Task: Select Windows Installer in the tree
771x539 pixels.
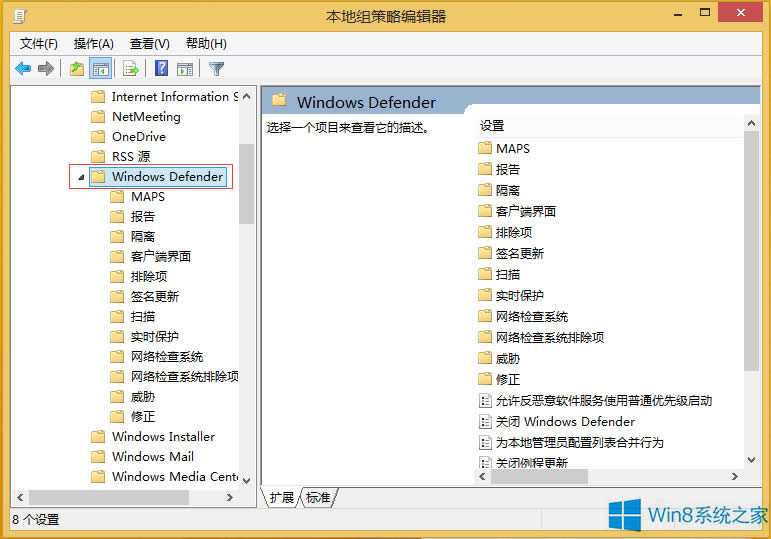Action: [163, 437]
